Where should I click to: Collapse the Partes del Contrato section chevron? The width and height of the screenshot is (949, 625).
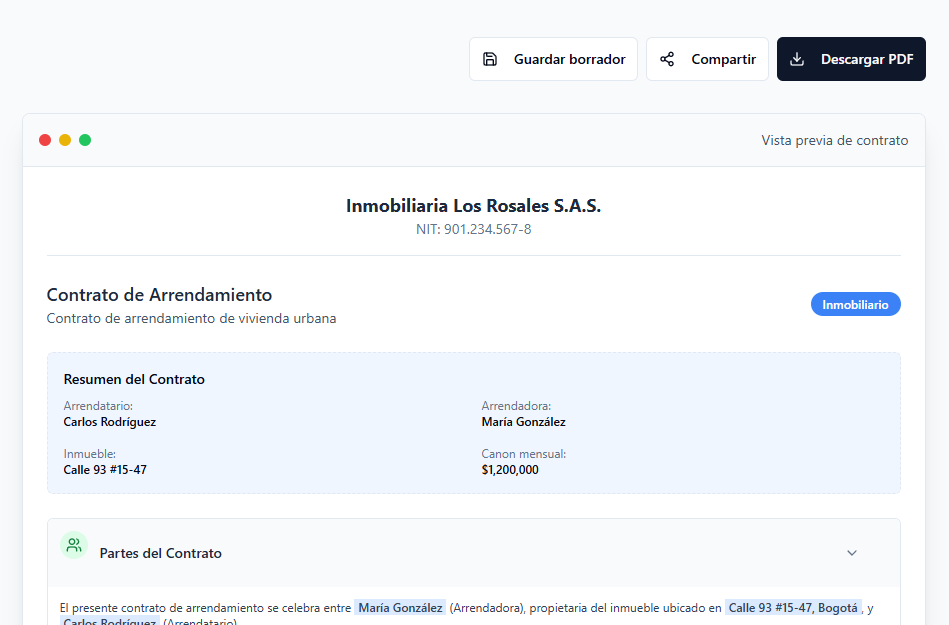(x=852, y=553)
